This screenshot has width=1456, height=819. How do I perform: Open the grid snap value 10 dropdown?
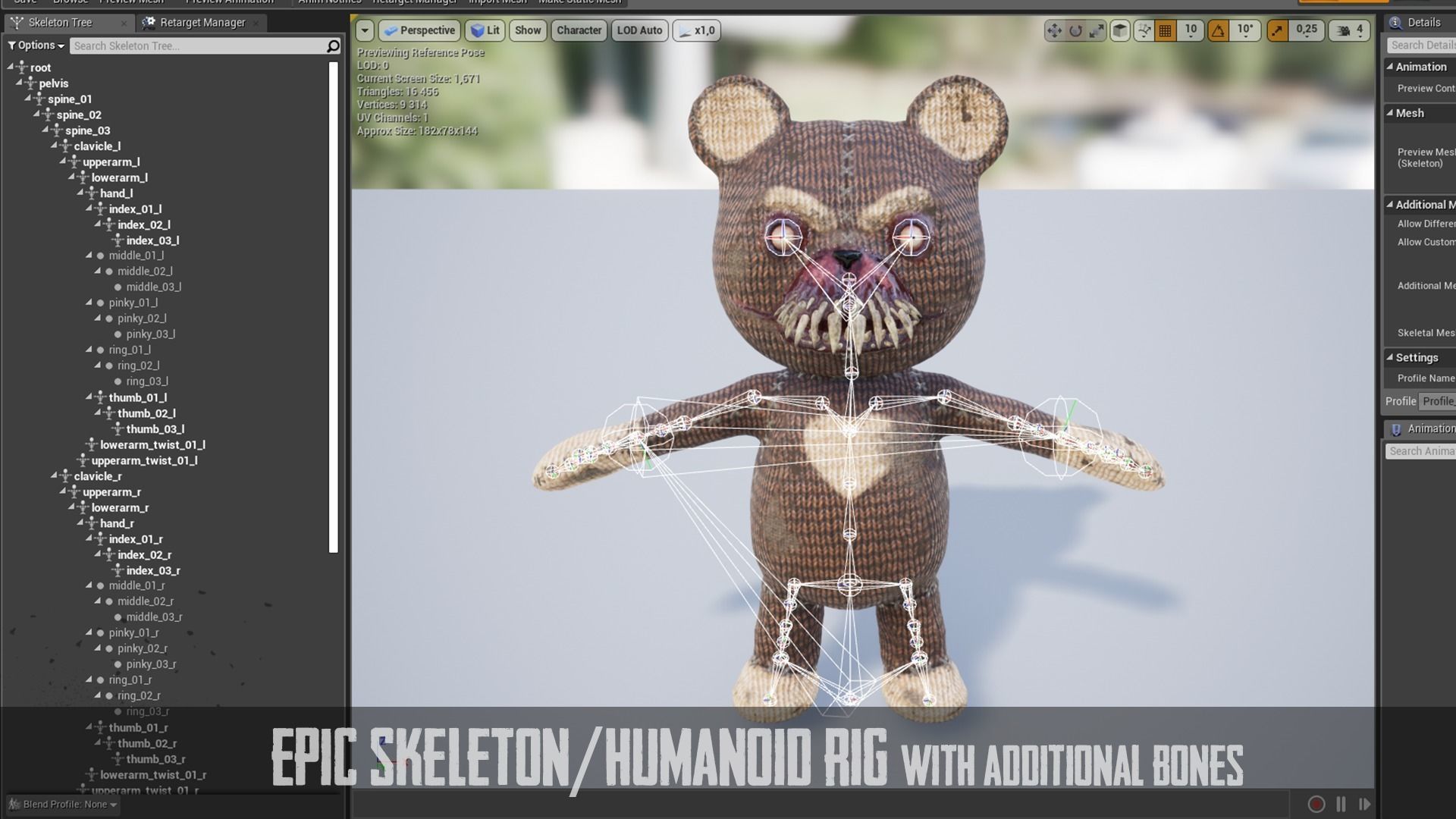click(1191, 30)
